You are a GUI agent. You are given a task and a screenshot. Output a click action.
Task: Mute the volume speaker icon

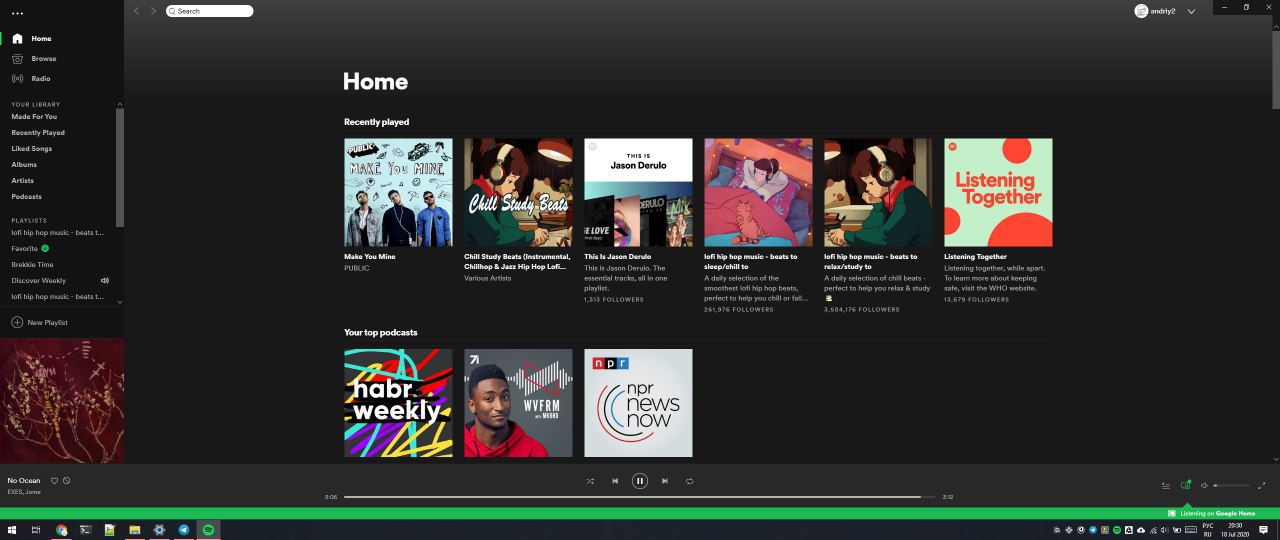tap(1205, 485)
